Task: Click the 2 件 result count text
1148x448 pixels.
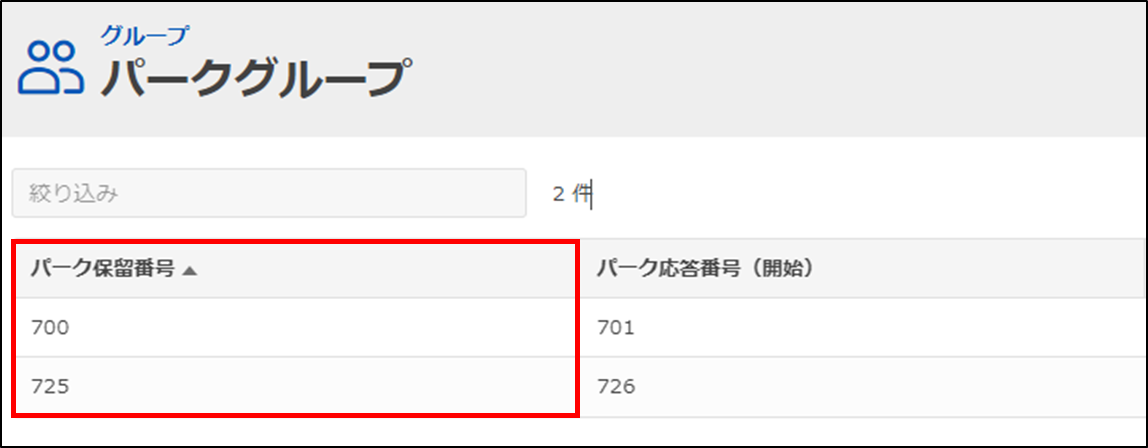Action: click(571, 194)
